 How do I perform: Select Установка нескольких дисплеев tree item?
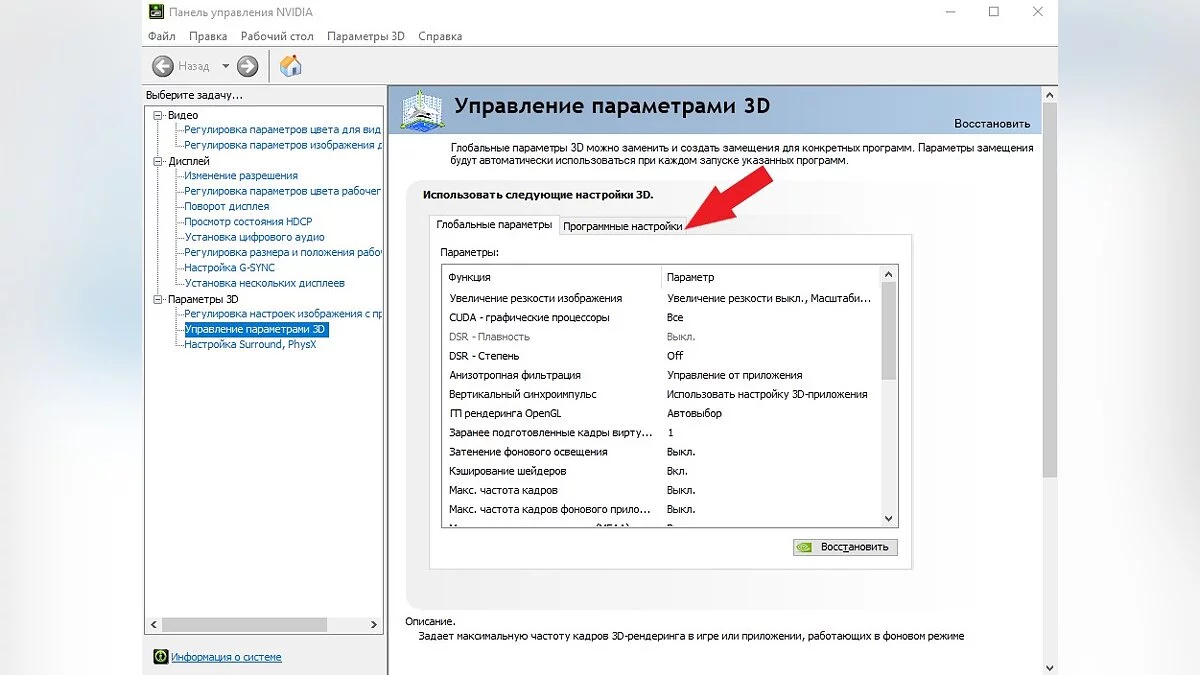265,283
